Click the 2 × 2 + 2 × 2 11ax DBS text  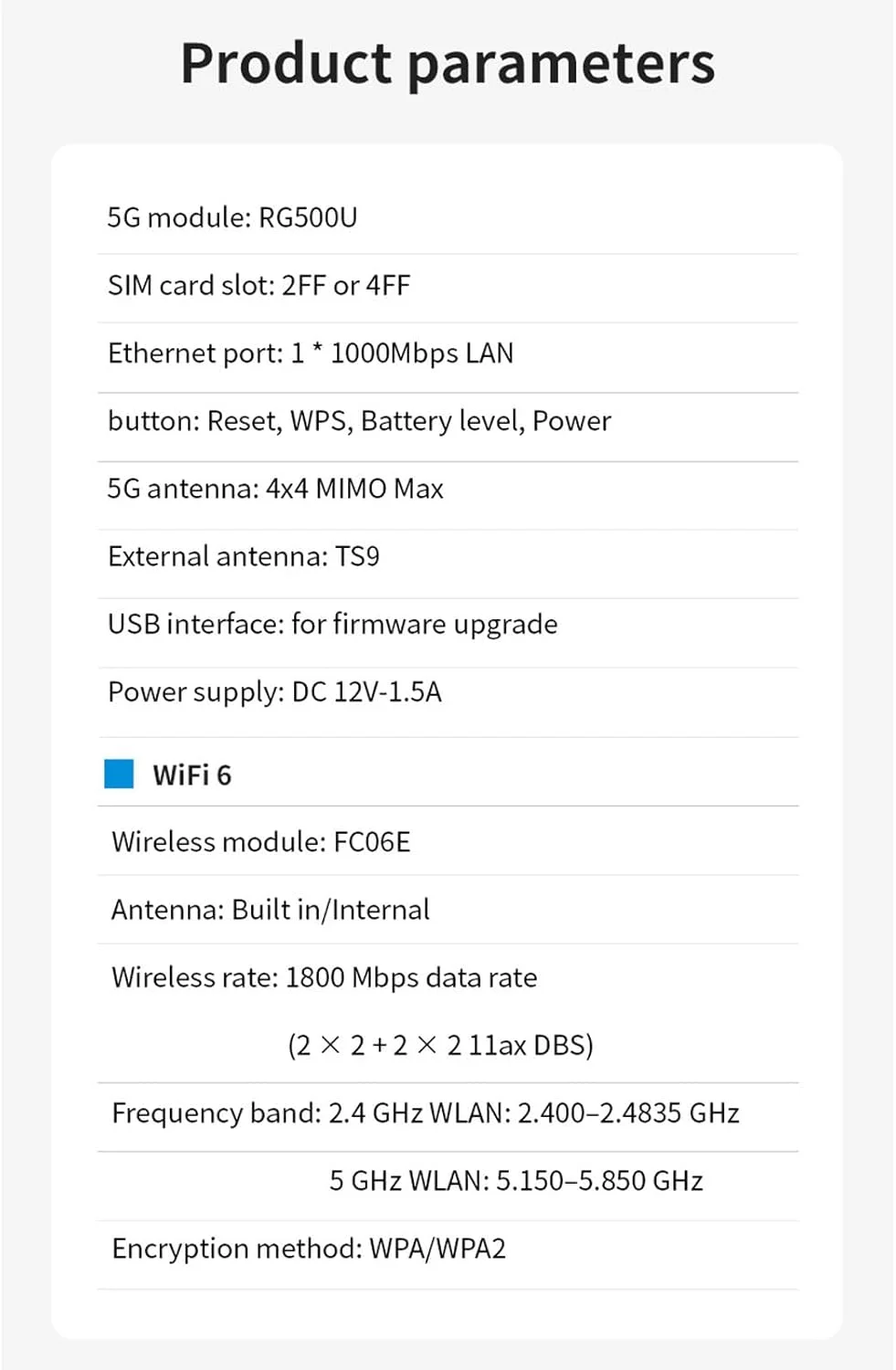coord(440,1045)
